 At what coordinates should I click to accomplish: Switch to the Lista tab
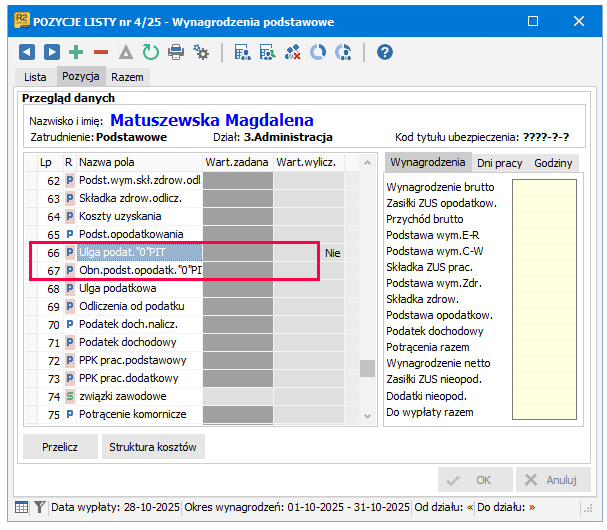click(x=35, y=77)
